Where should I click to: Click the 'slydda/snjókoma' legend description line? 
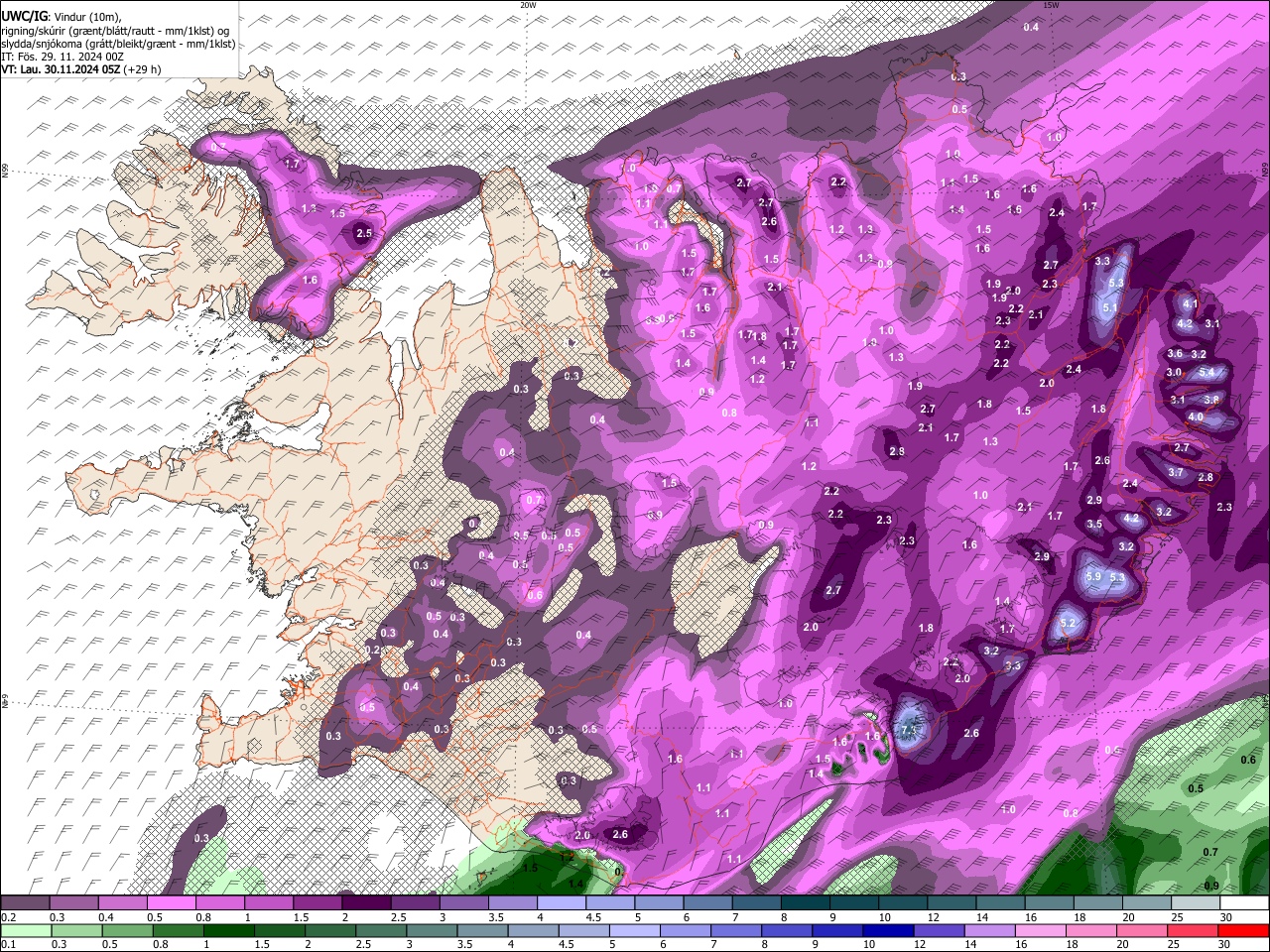pyautogui.click(x=118, y=44)
